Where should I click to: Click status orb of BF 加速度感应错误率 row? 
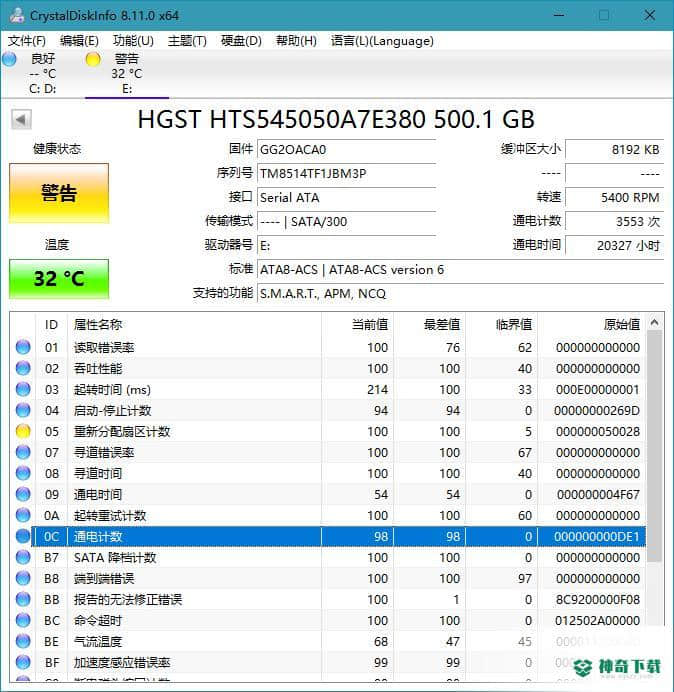click(23, 662)
